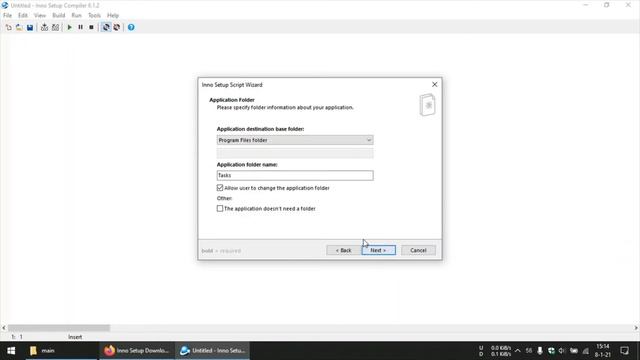Viewport: 640px width, 360px height.
Task: Open the Edit menu
Action: [23, 16]
